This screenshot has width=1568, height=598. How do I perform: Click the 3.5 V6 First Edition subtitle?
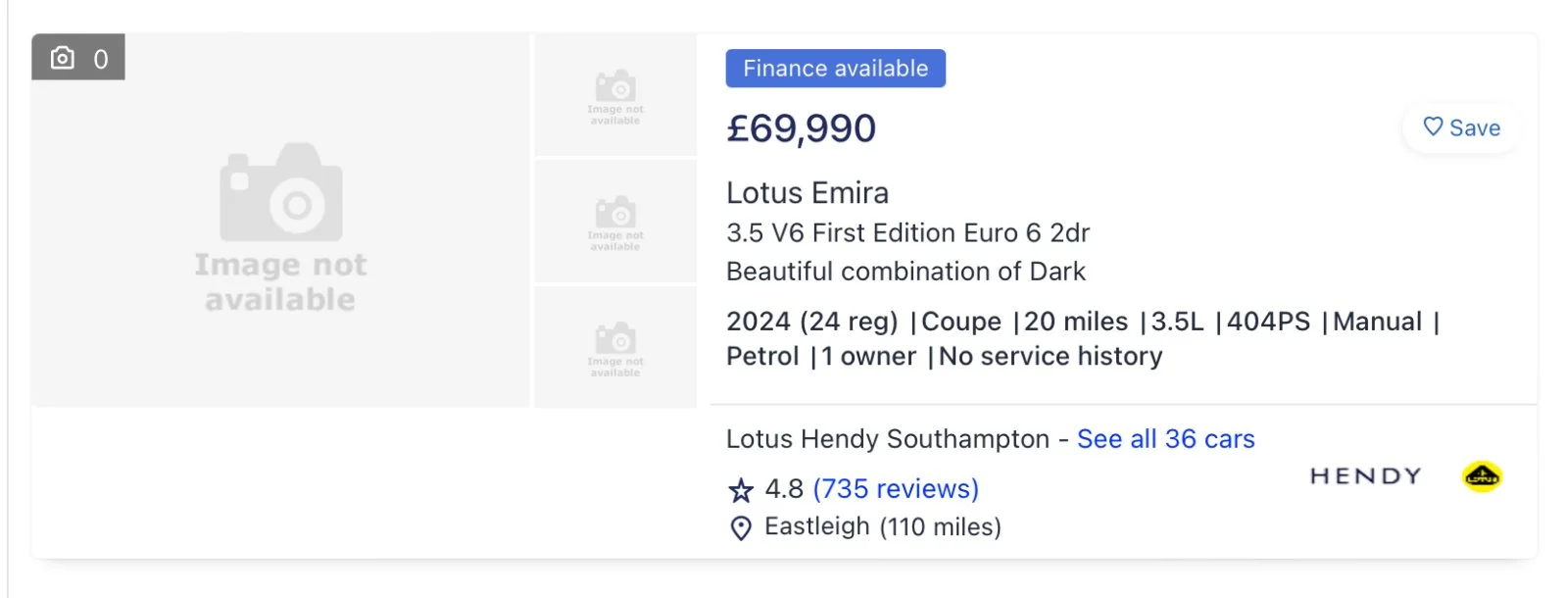907,233
